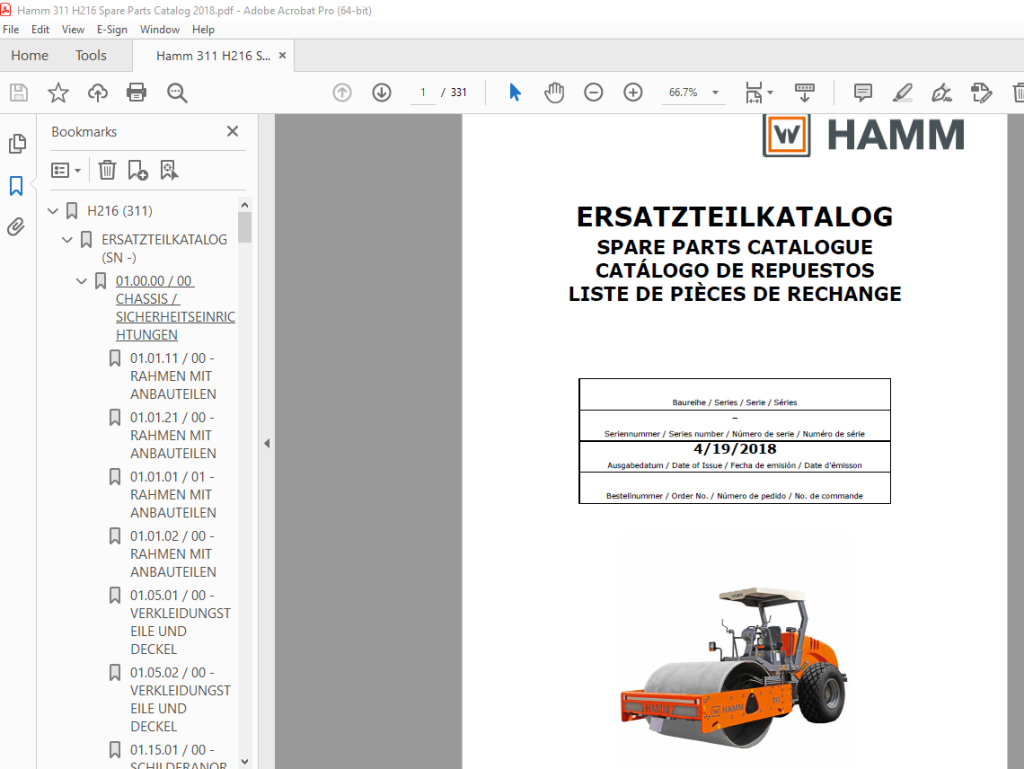Open 01.00.00 / 00 CHASSIS bookmark link

pyautogui.click(x=175, y=307)
